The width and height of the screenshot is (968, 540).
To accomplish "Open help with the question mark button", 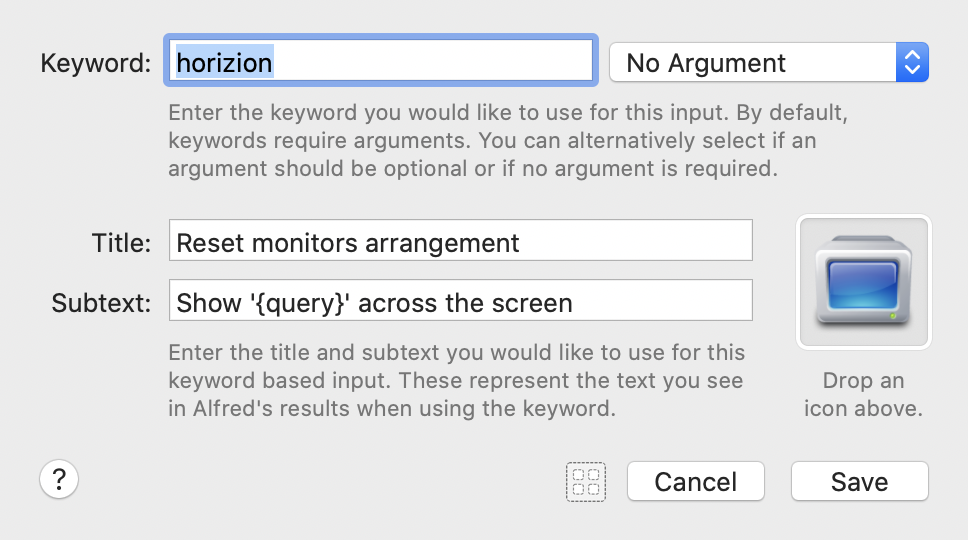I will tap(59, 480).
